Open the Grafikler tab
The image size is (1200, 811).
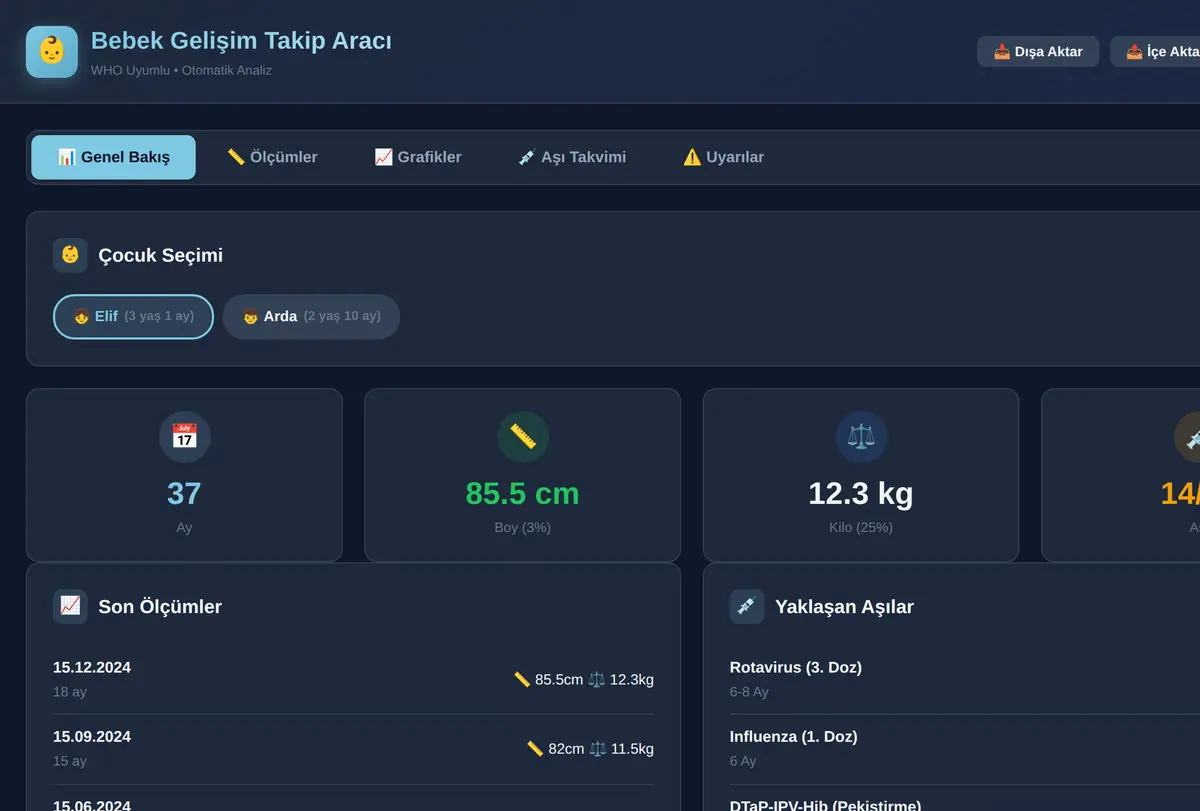coord(418,157)
